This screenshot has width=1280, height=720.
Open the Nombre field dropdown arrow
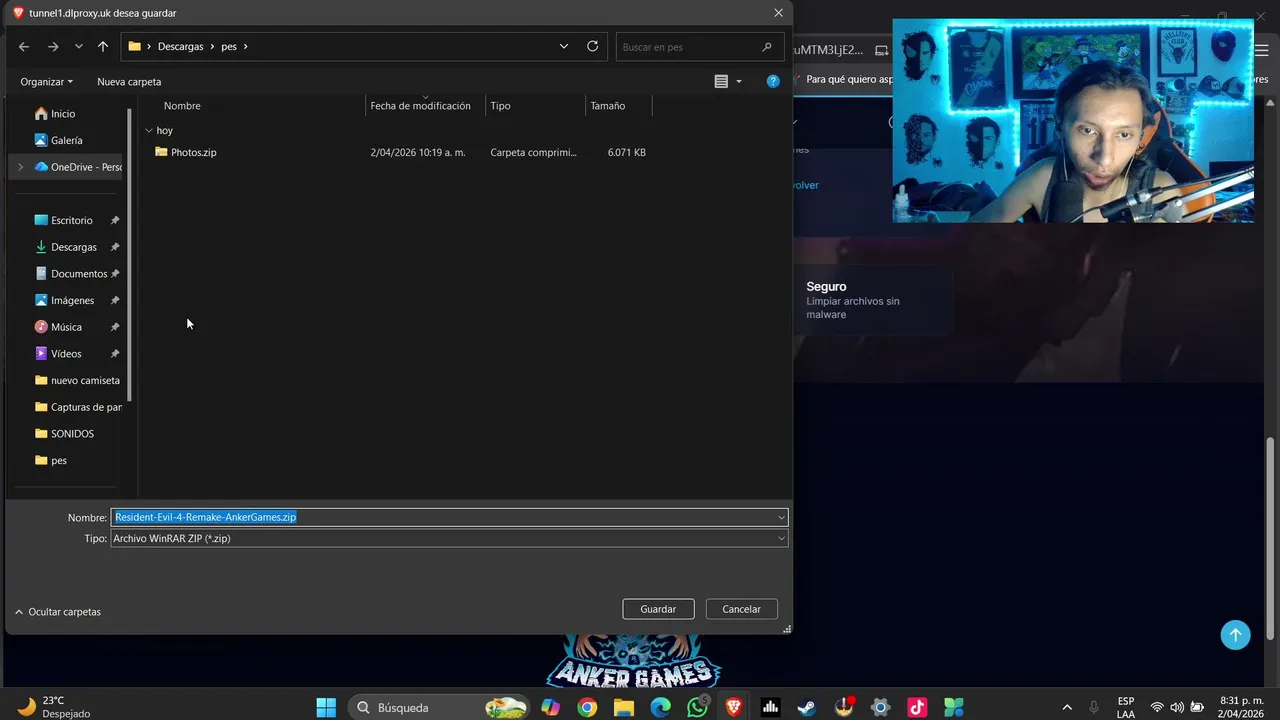coord(781,517)
